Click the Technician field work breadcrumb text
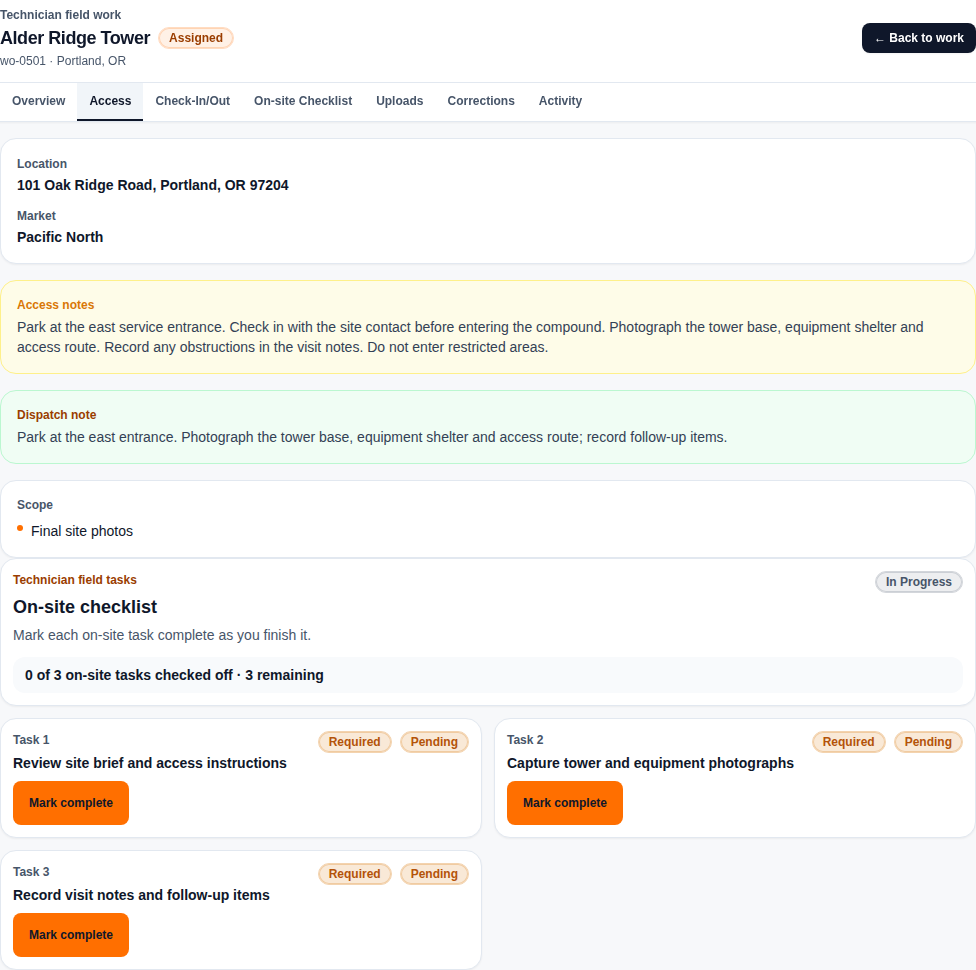Viewport: 976px width, 970px height. pyautogui.click(x=60, y=15)
